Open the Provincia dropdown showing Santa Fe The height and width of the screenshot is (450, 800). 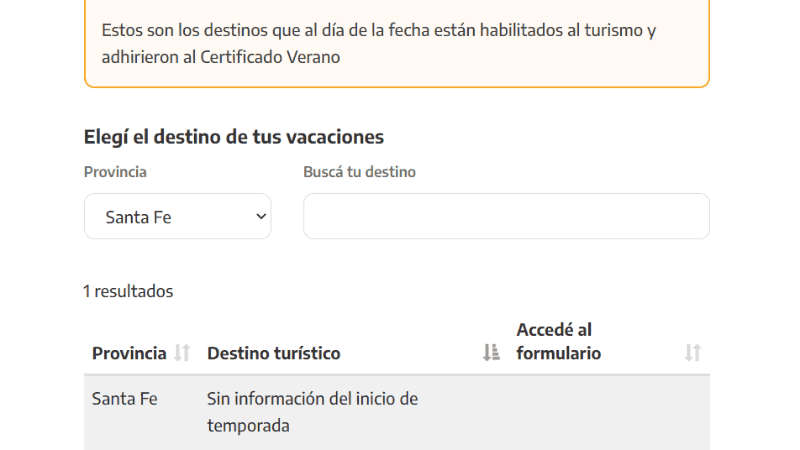(177, 216)
